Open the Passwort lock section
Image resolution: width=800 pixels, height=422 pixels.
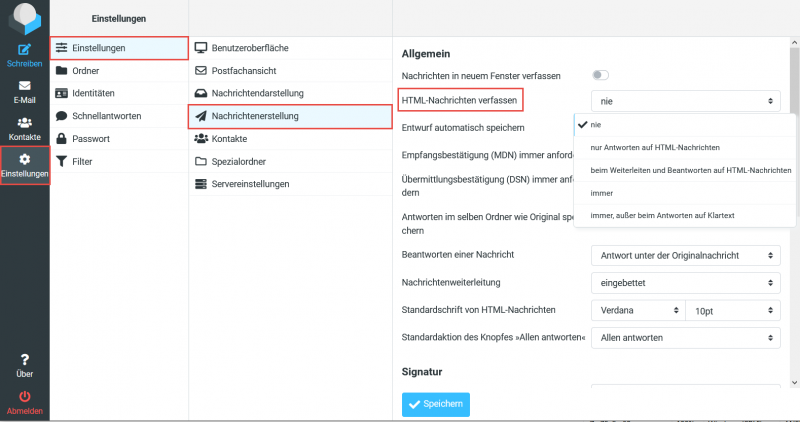90,138
